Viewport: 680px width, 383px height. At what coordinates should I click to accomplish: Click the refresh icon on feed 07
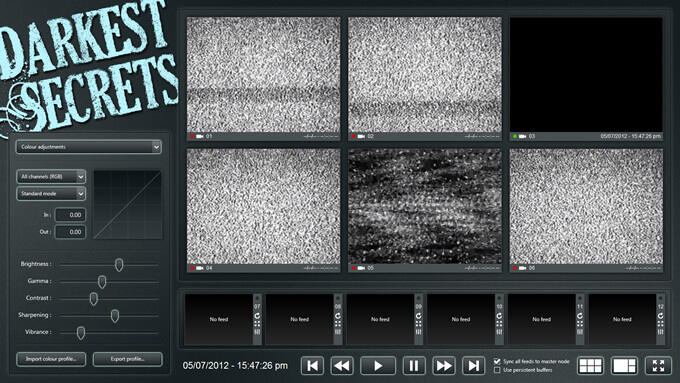click(257, 316)
